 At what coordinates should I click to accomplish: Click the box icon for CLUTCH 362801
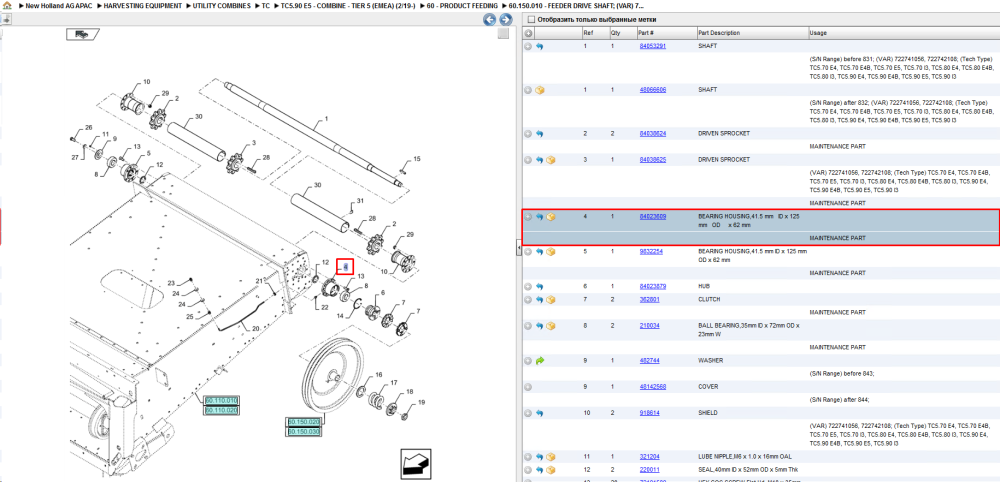point(550,299)
